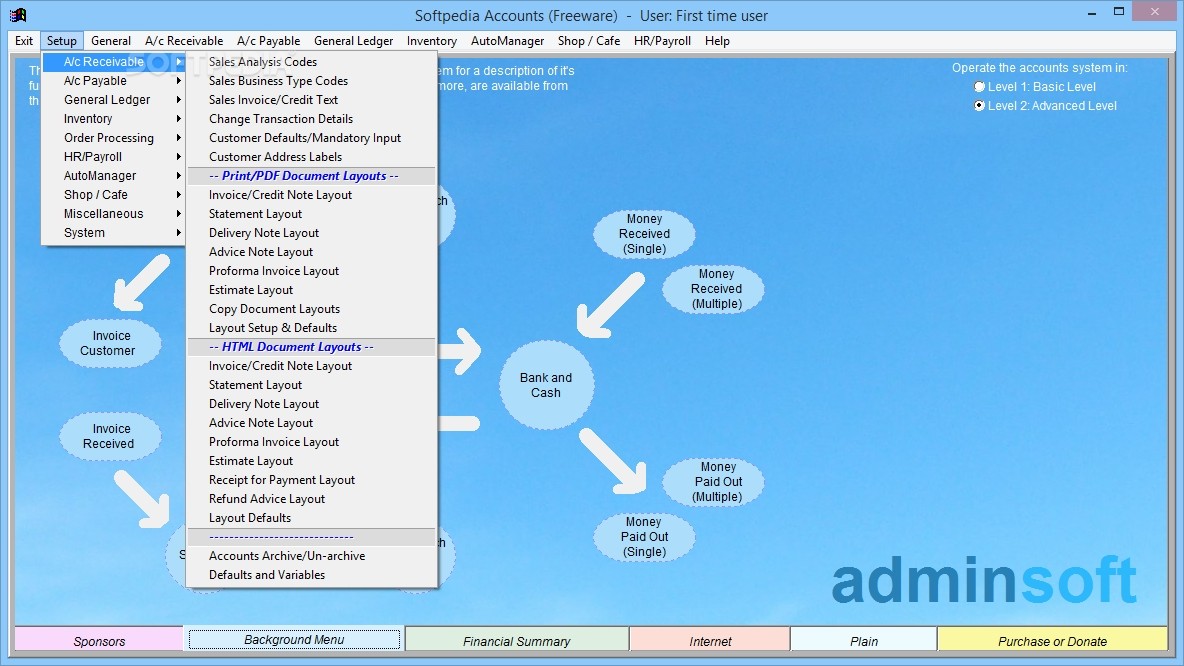Open Accounts Archive/Un-archive
Image resolution: width=1184 pixels, height=666 pixels.
(311, 556)
